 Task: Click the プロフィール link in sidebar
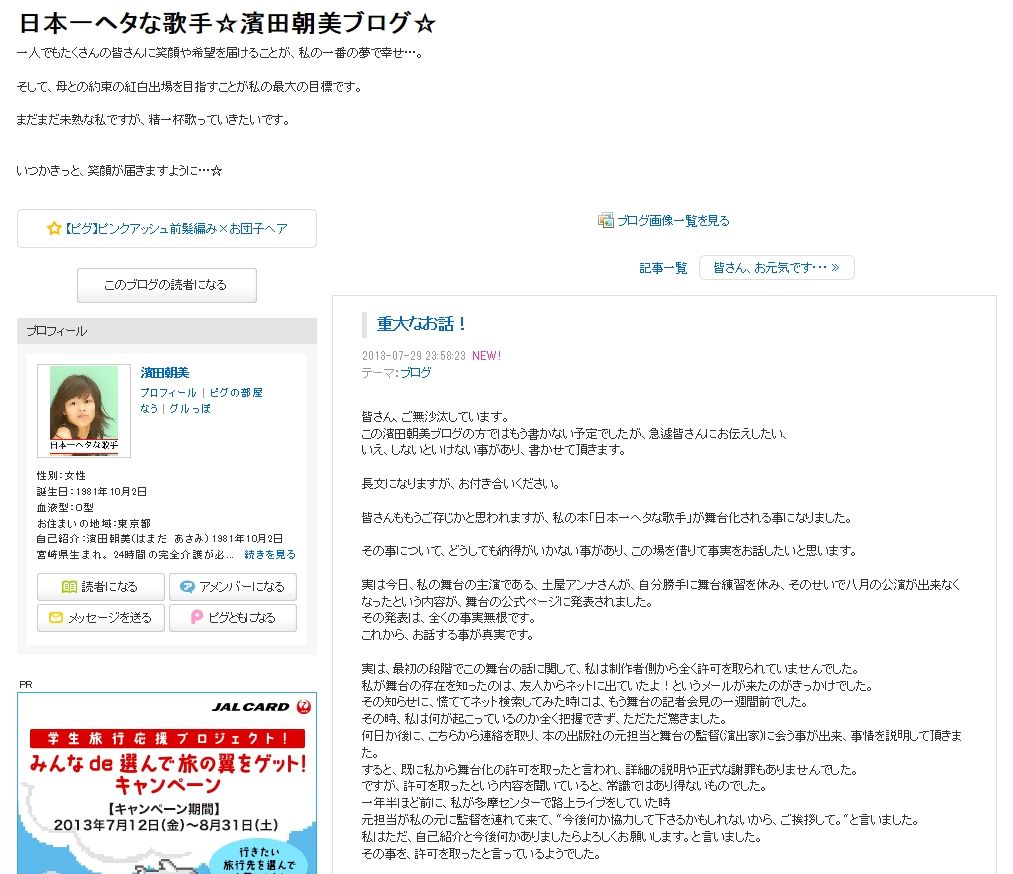[168, 392]
